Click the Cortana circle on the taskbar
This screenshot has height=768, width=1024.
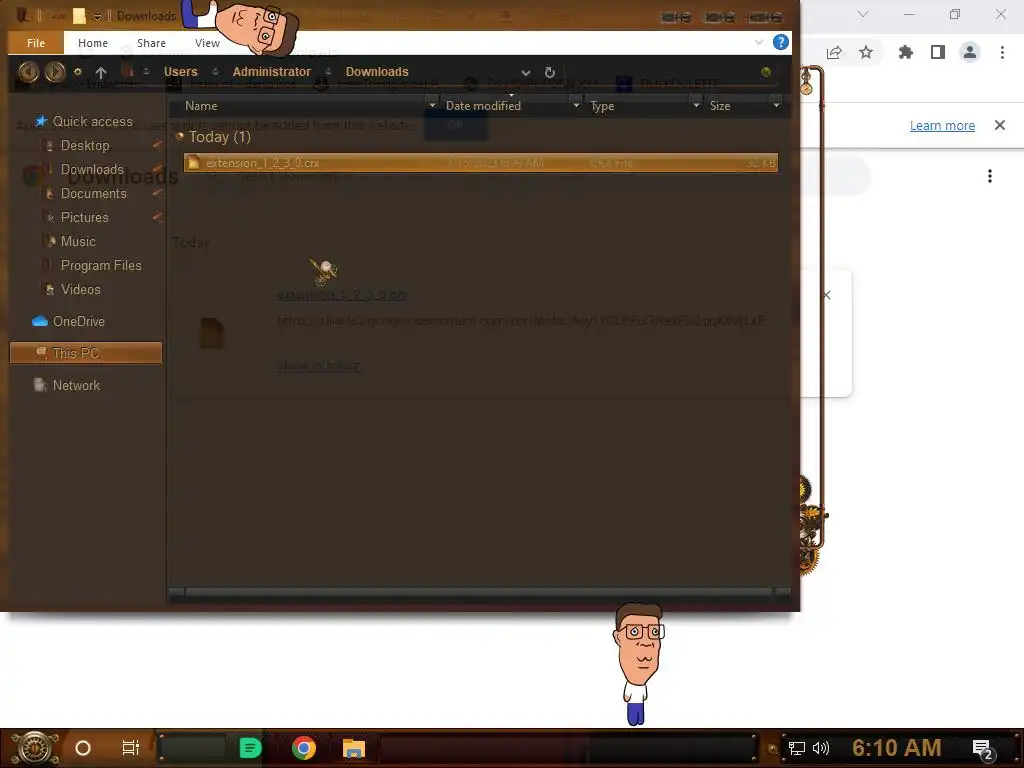(x=83, y=748)
